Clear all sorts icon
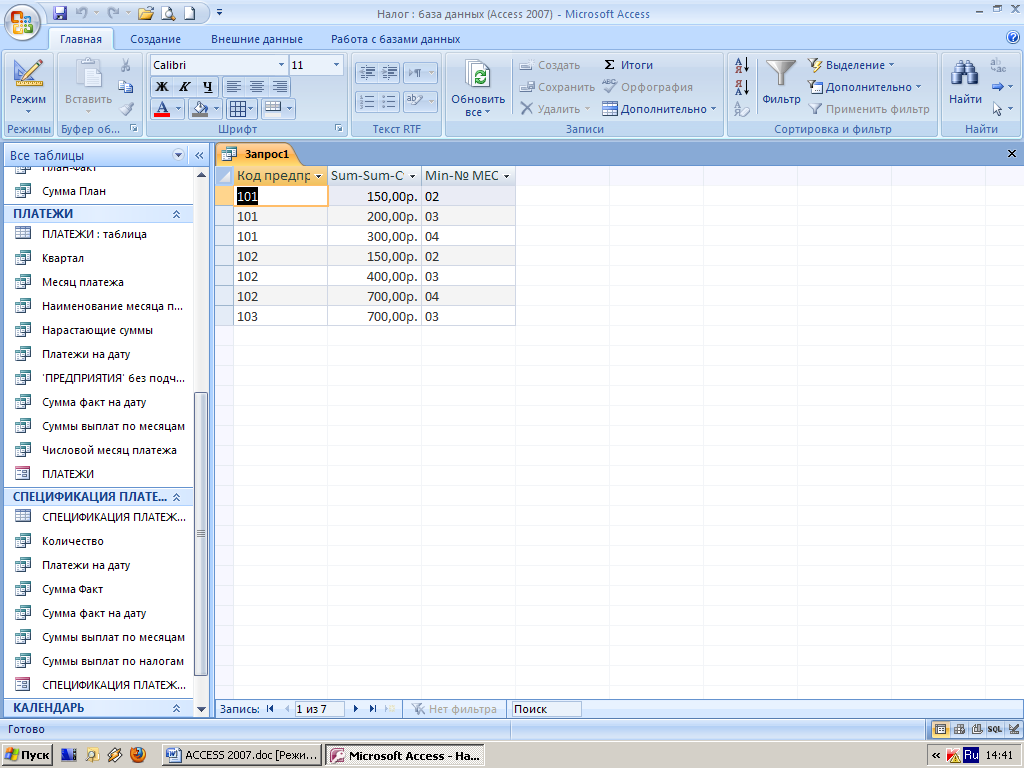Image resolution: width=1024 pixels, height=768 pixels. pos(742,109)
